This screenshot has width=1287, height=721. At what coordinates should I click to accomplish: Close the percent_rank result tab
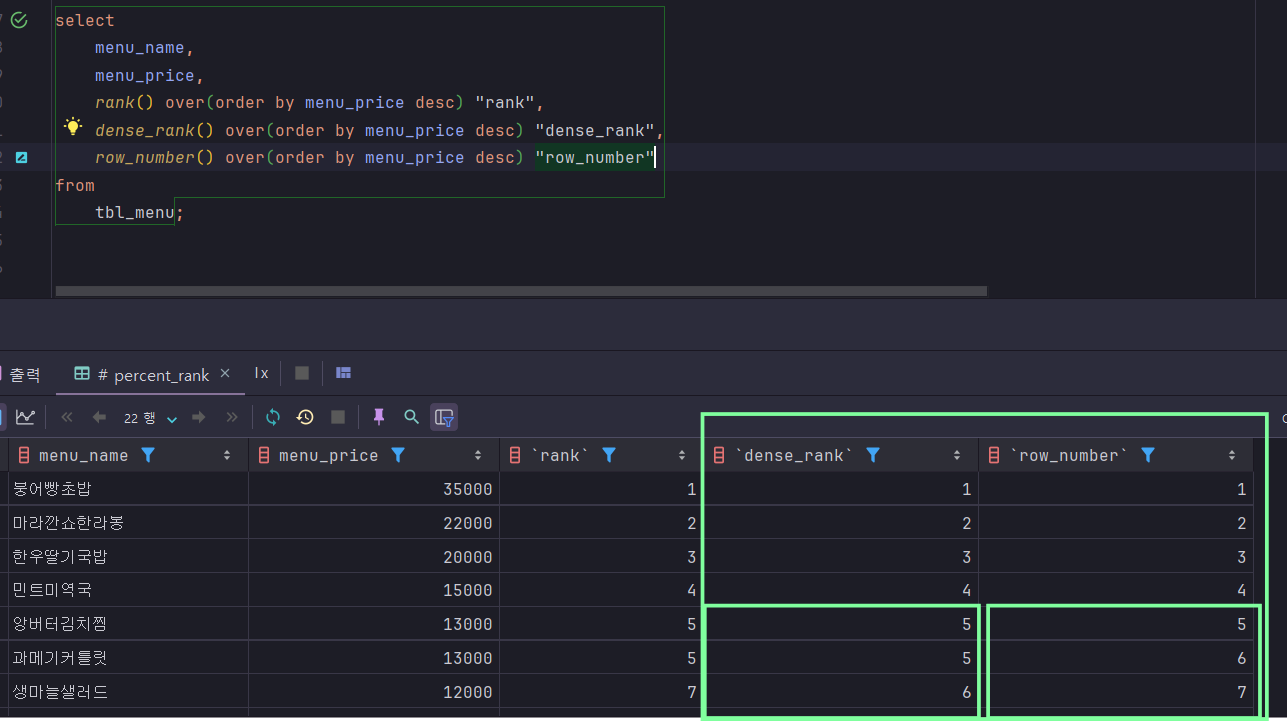tap(225, 373)
